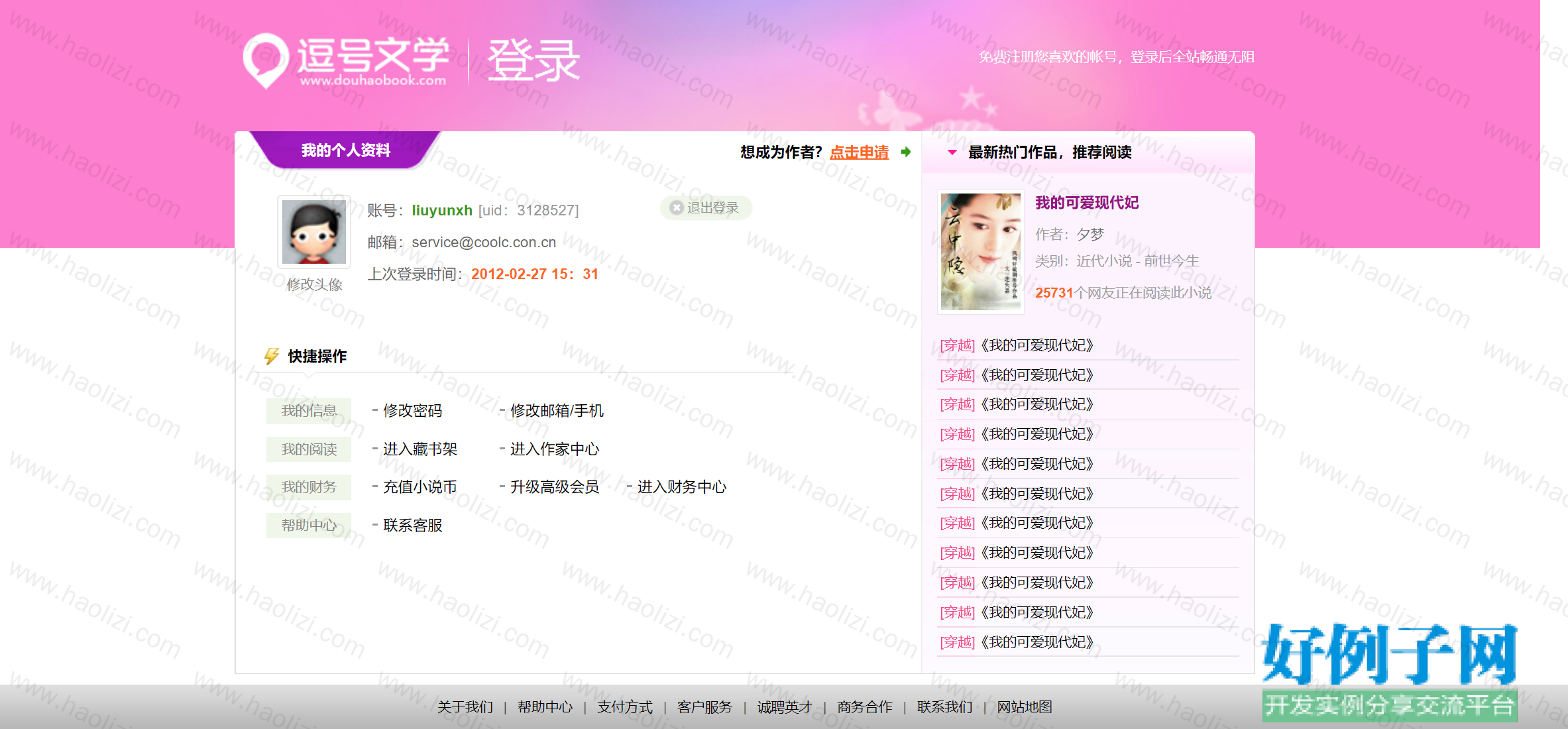Screen dimensions: 1568x729
Task: Click 联系我们 in the footer
Action: [945, 707]
